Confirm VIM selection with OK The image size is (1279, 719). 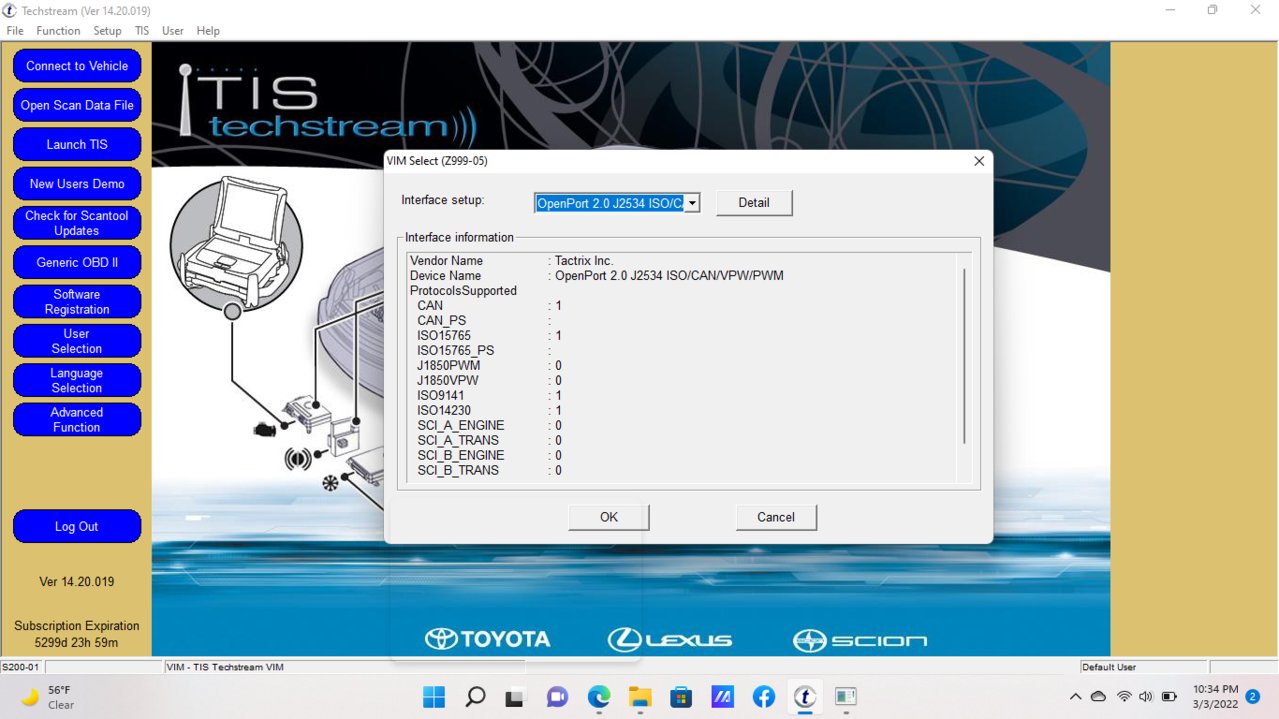[609, 517]
